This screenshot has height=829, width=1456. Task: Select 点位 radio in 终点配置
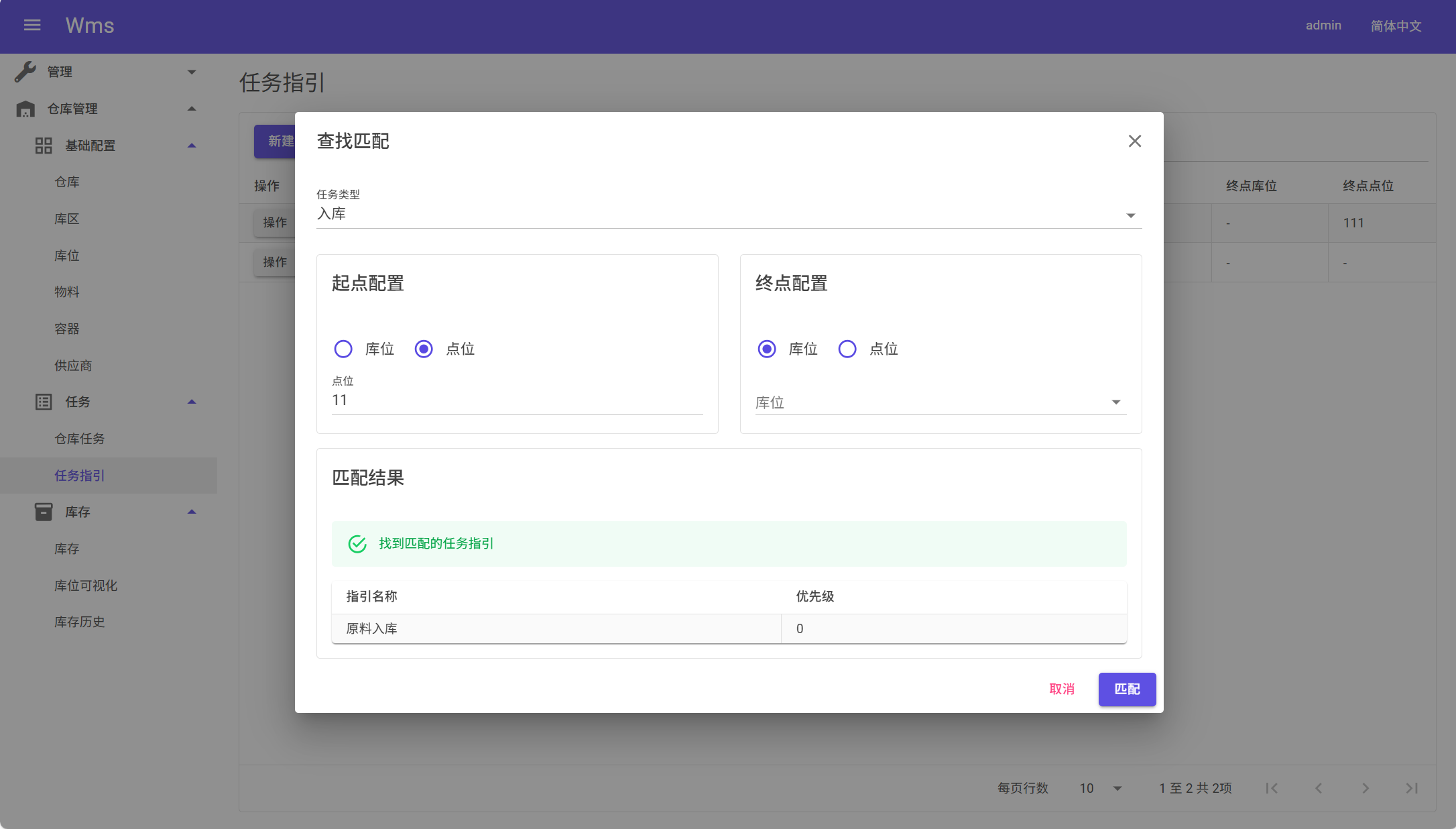pos(847,349)
